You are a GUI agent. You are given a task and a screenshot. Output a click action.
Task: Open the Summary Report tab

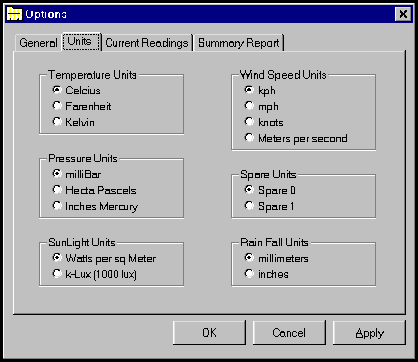[x=239, y=43]
